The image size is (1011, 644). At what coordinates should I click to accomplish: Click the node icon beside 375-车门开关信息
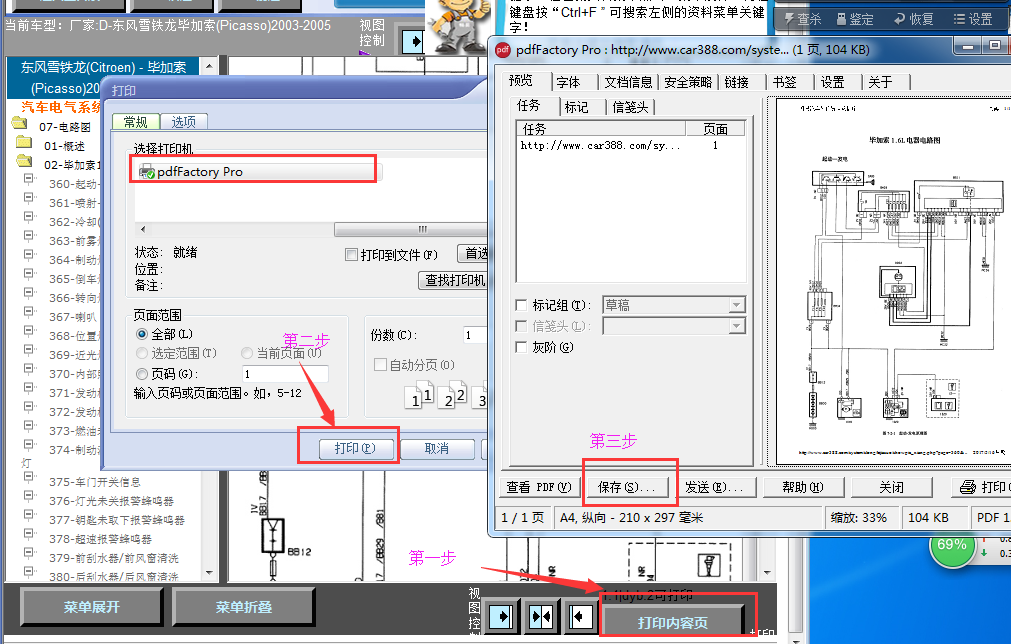29,478
